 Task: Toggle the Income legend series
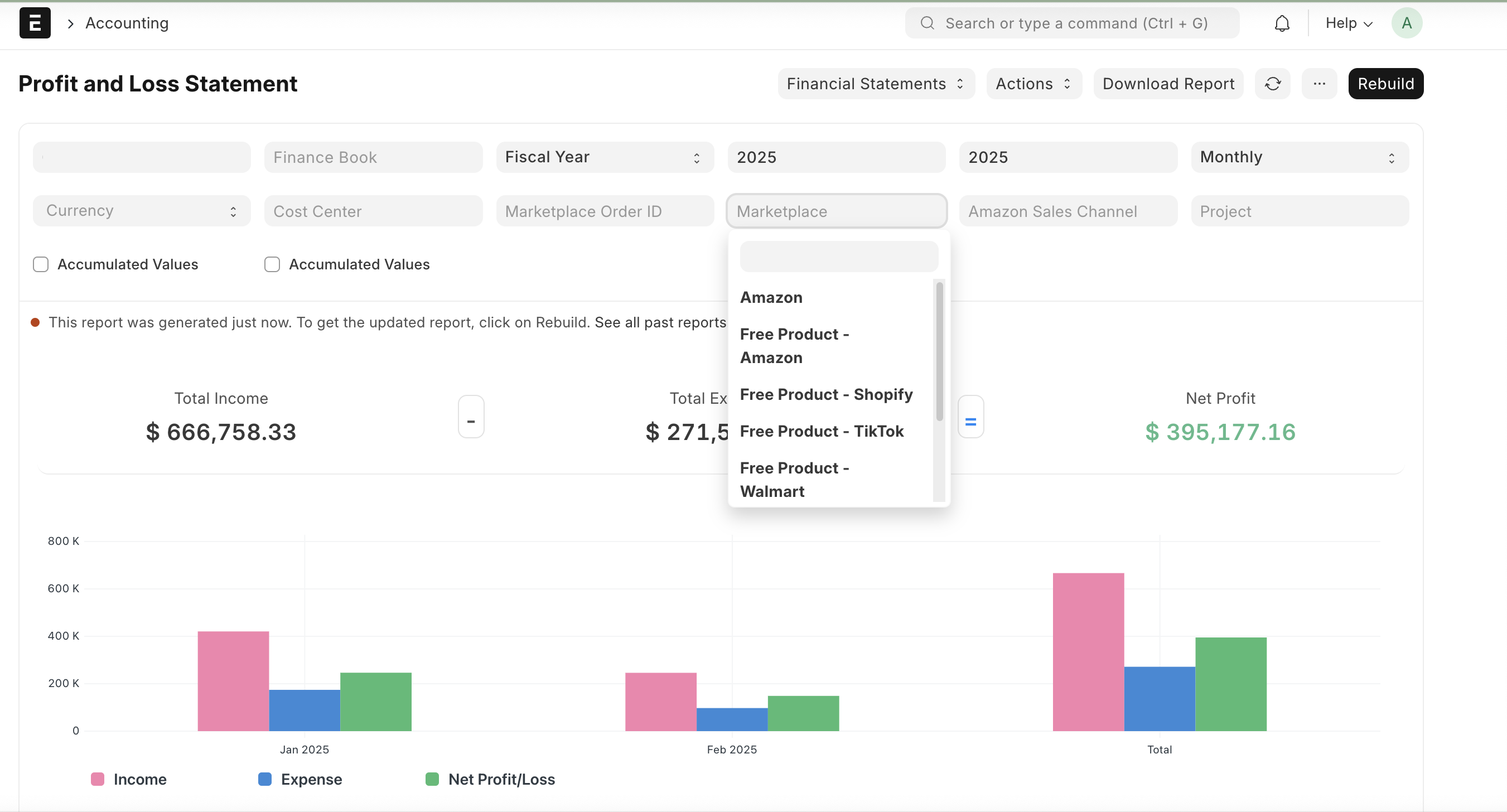[x=139, y=779]
